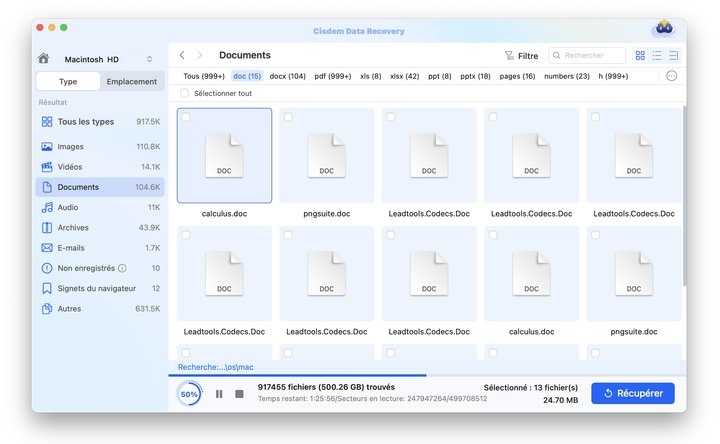Switch to the Emplacement tab
Image resolution: width=720 pixels, height=444 pixels.
pos(131,82)
